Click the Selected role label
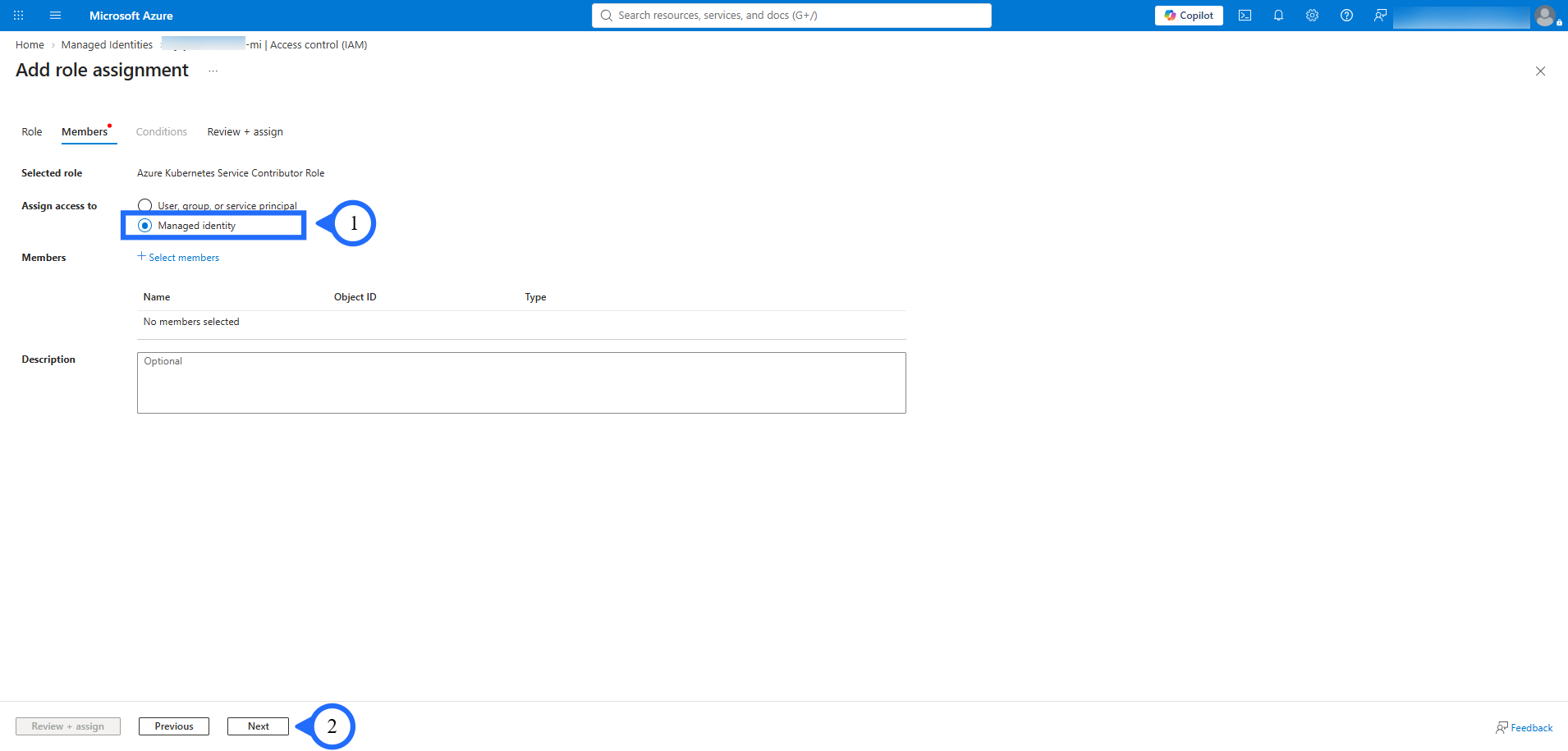The width and height of the screenshot is (1568, 751). [x=52, y=173]
